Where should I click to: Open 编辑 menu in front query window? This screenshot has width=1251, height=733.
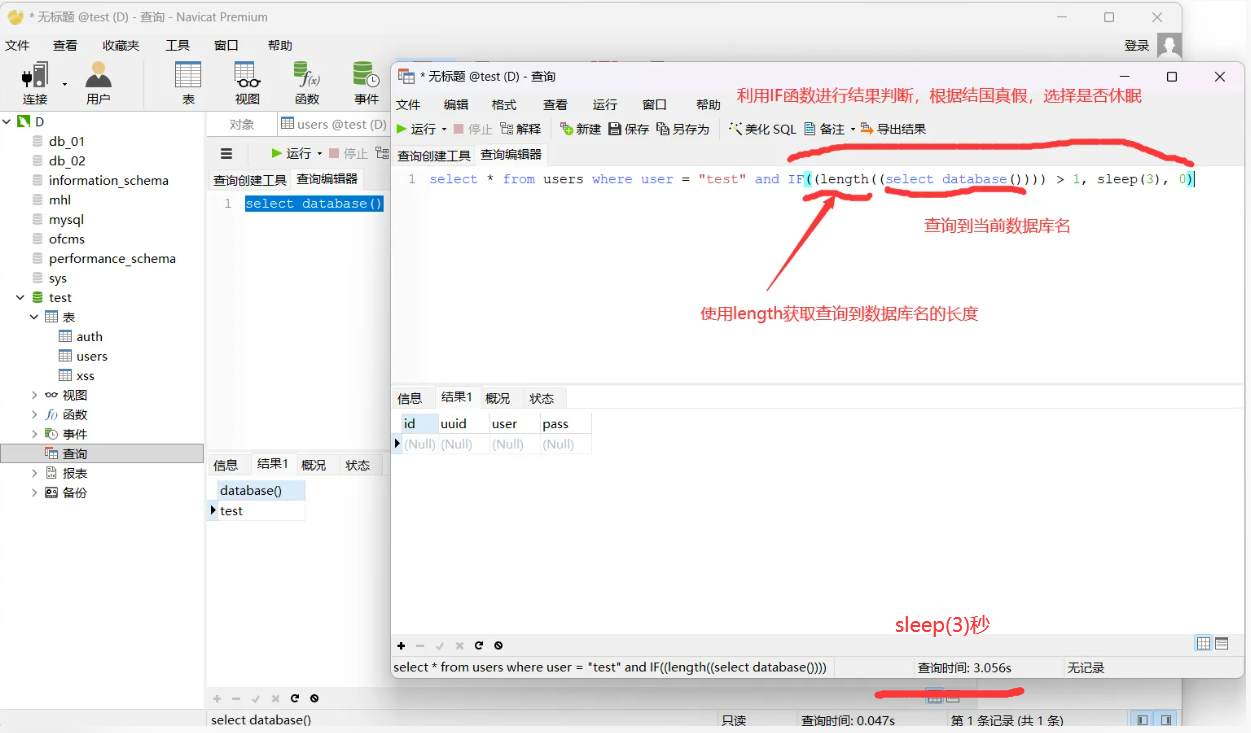point(456,104)
